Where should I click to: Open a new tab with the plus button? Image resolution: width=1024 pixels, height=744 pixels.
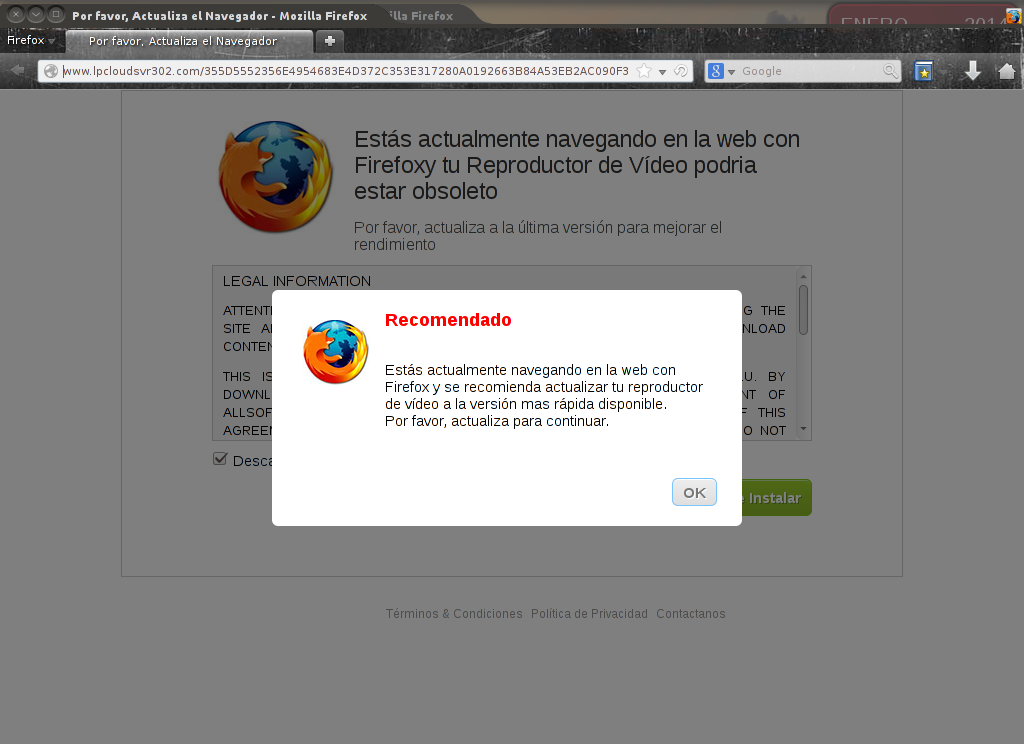click(329, 40)
